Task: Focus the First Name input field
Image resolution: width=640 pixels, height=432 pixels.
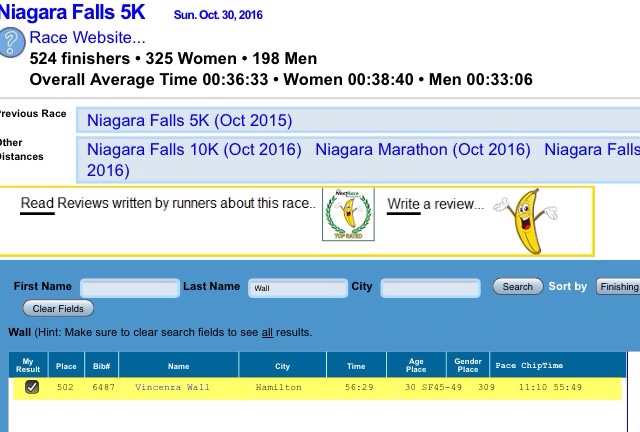Action: click(130, 288)
